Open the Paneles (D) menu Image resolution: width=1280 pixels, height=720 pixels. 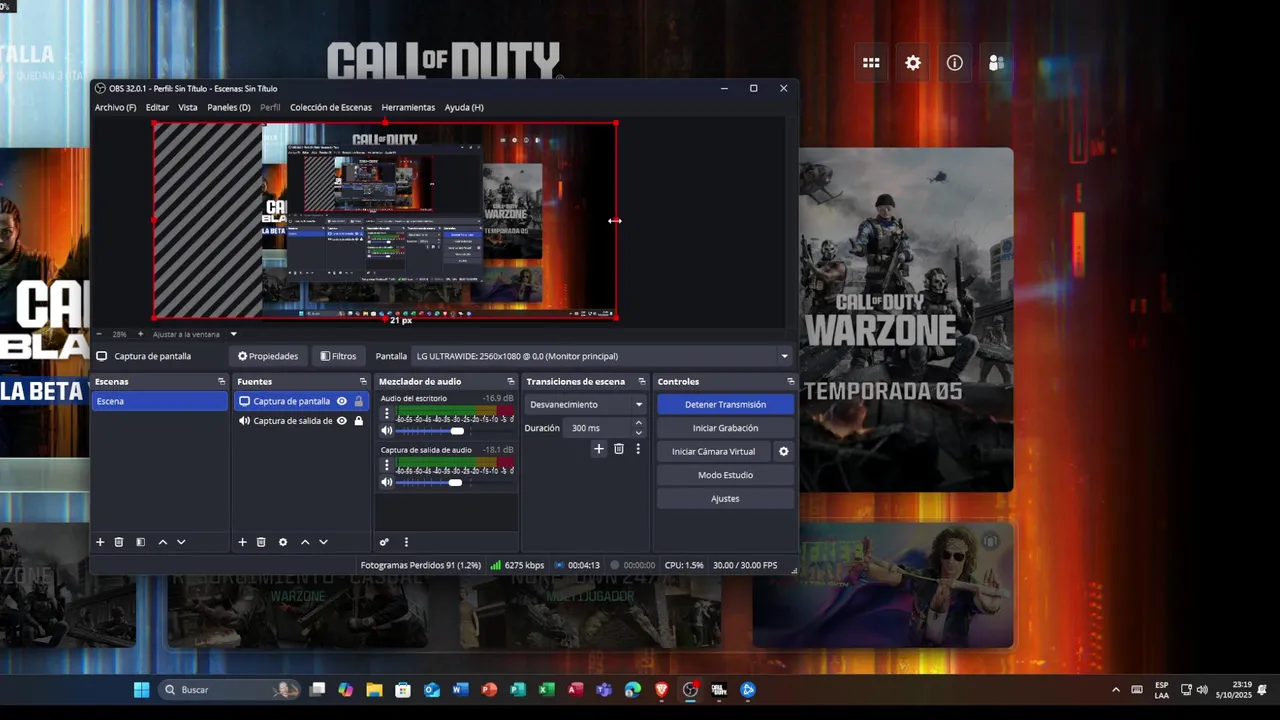[229, 107]
